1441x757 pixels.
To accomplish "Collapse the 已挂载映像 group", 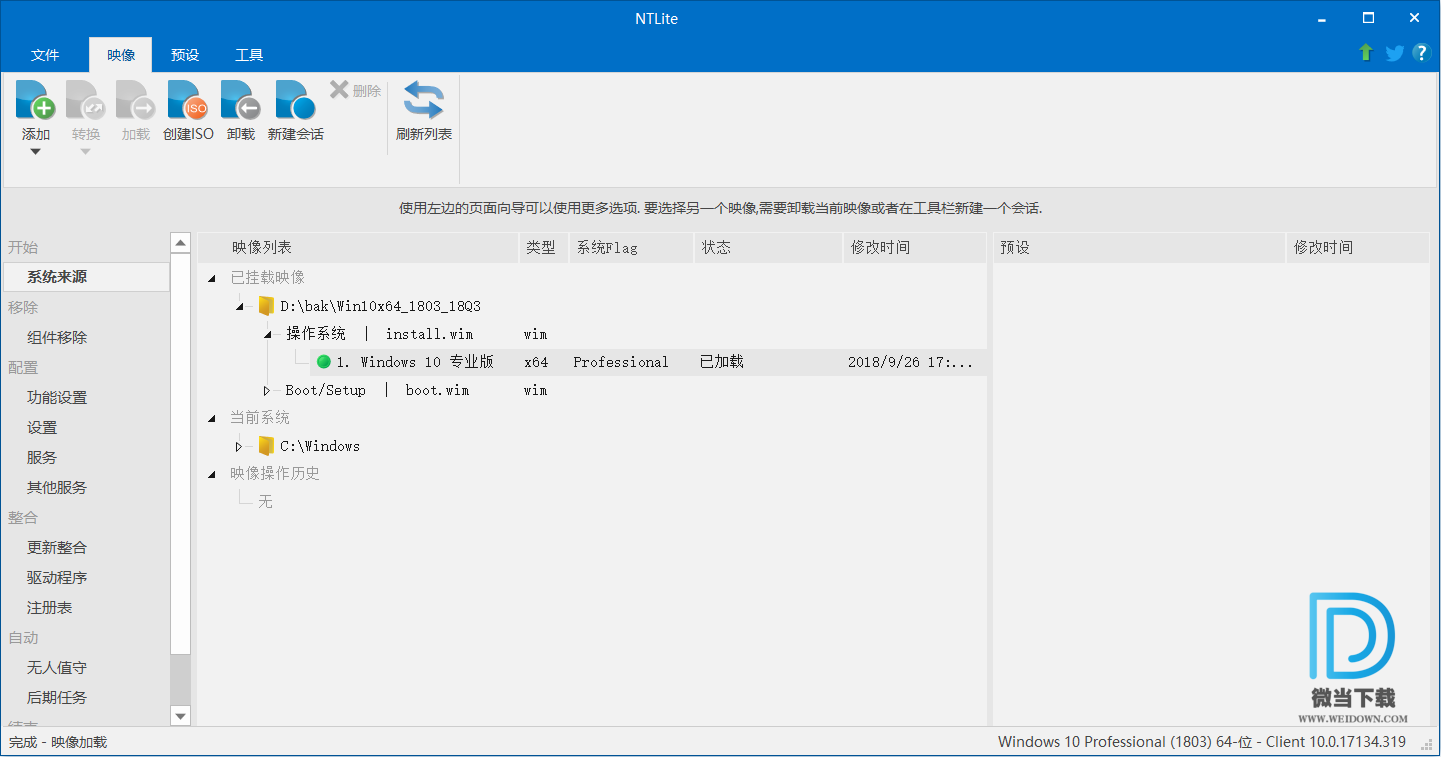I will tap(211, 278).
